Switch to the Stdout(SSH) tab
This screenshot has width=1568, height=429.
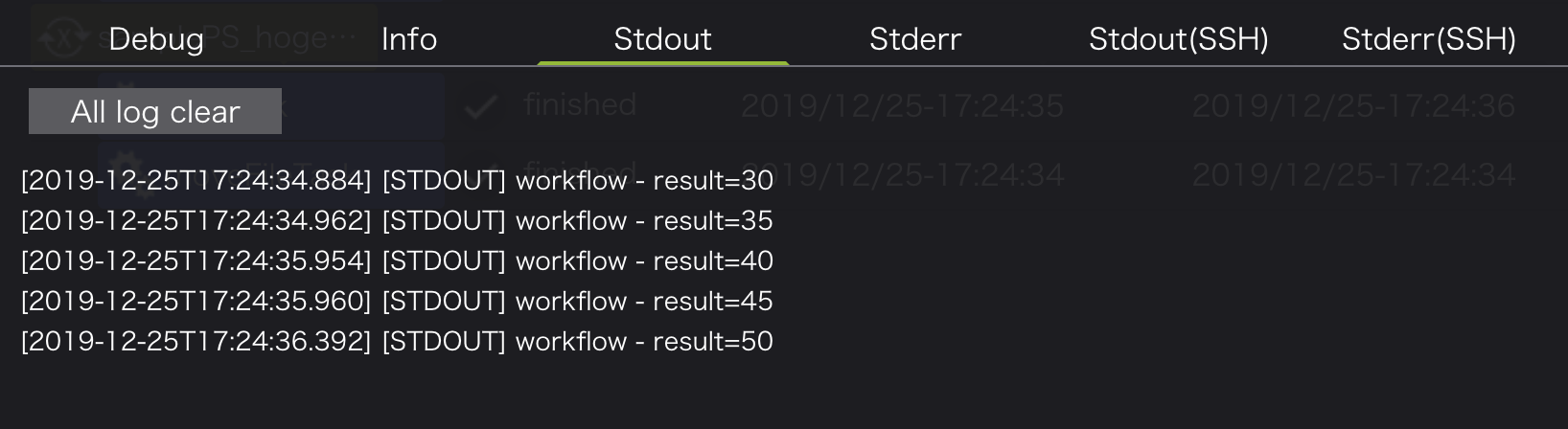click(1178, 39)
